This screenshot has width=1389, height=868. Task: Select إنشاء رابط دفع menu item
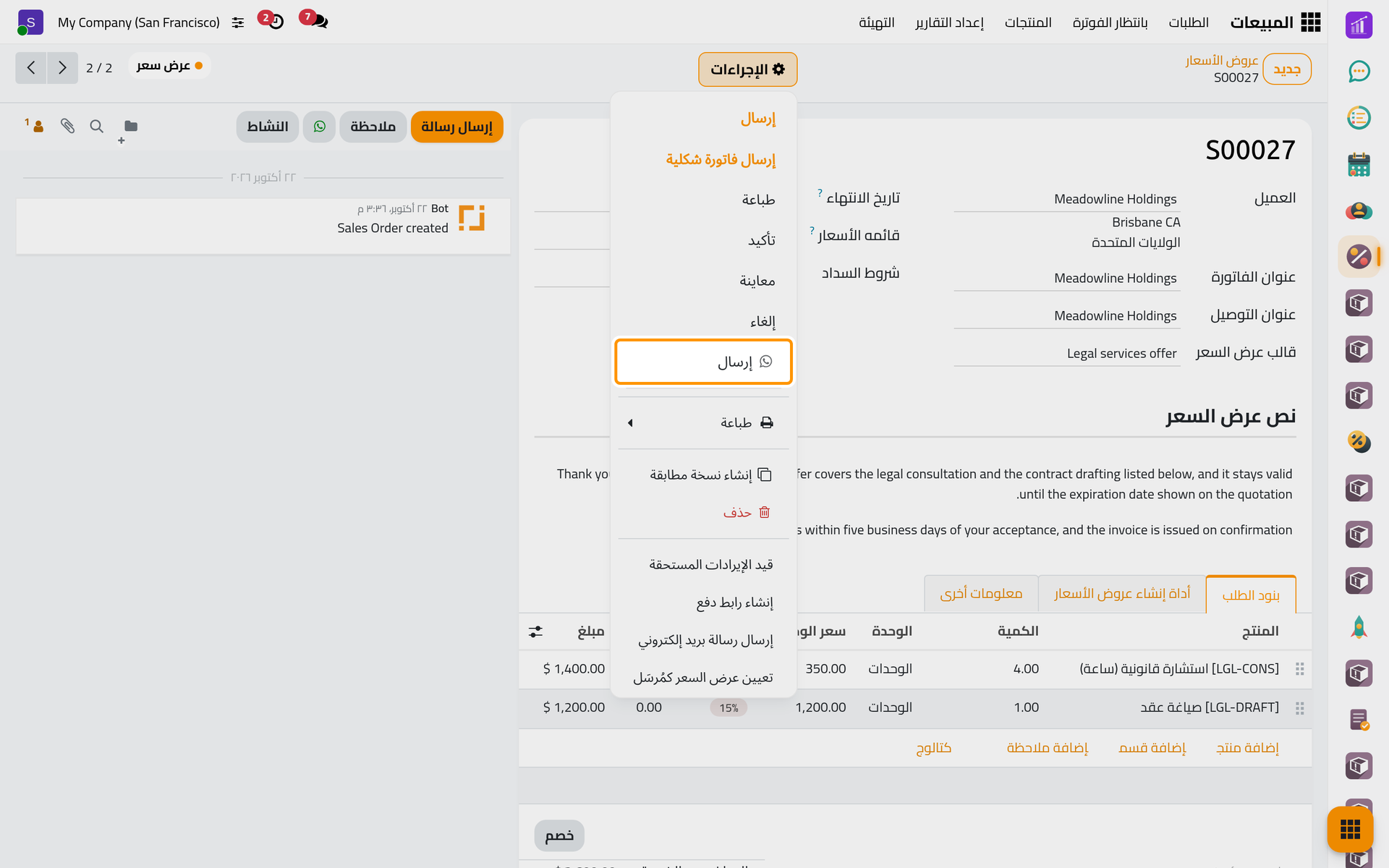703,602
